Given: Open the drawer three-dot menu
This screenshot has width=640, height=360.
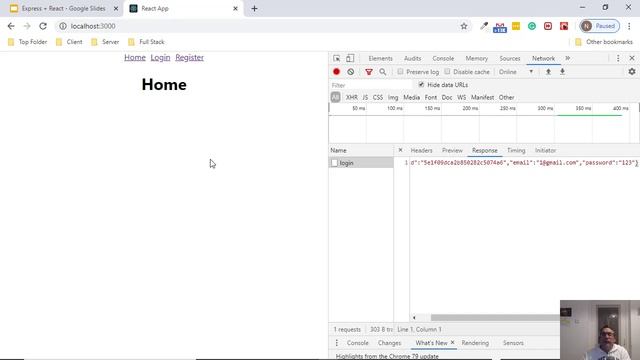Looking at the screenshot, I should click(x=336, y=343).
